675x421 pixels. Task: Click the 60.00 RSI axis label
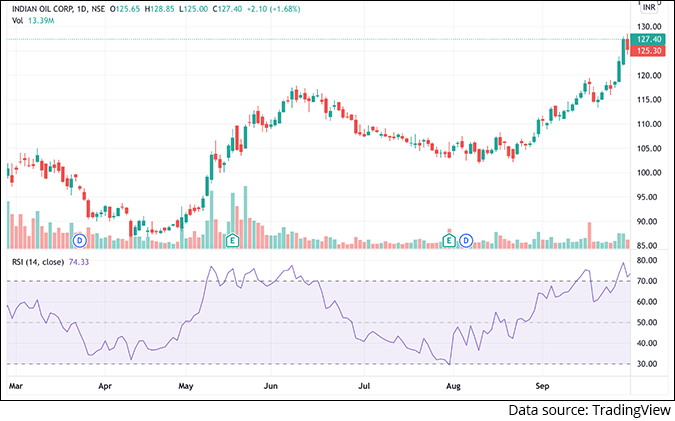click(647, 302)
